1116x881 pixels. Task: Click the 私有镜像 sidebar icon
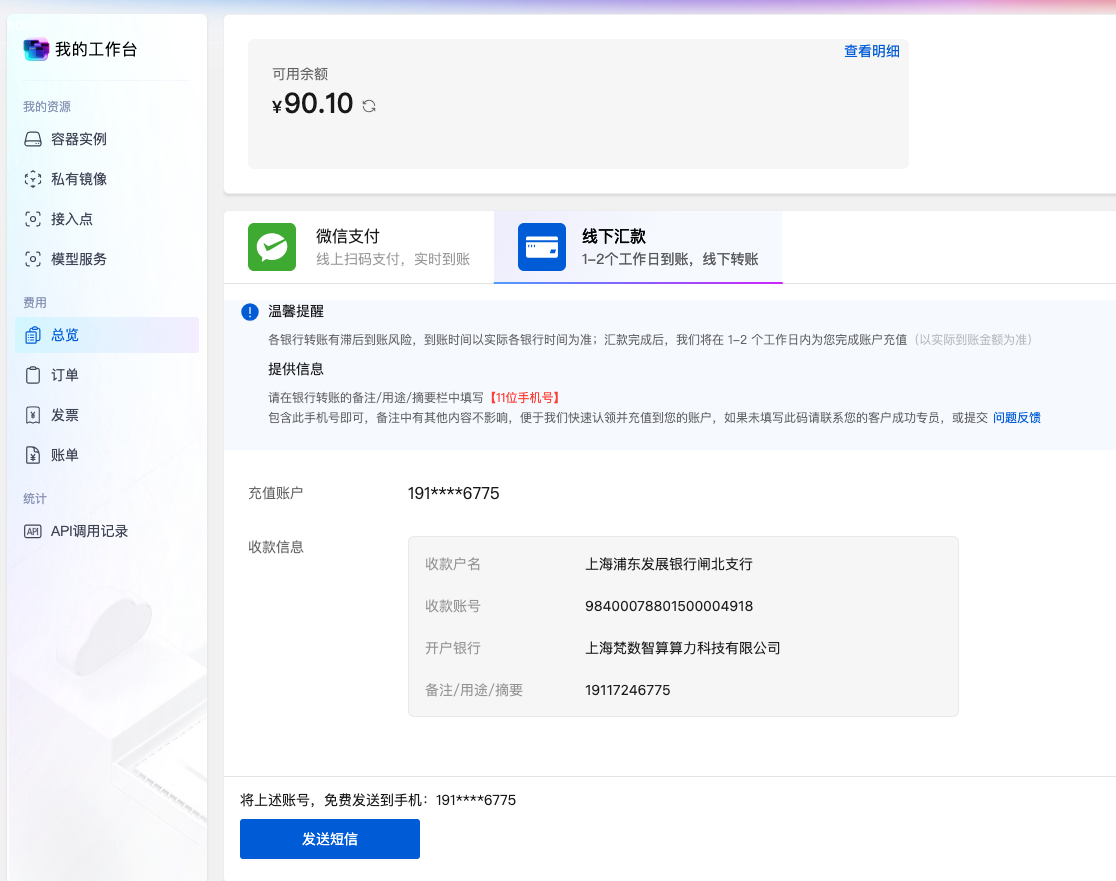click(x=33, y=179)
